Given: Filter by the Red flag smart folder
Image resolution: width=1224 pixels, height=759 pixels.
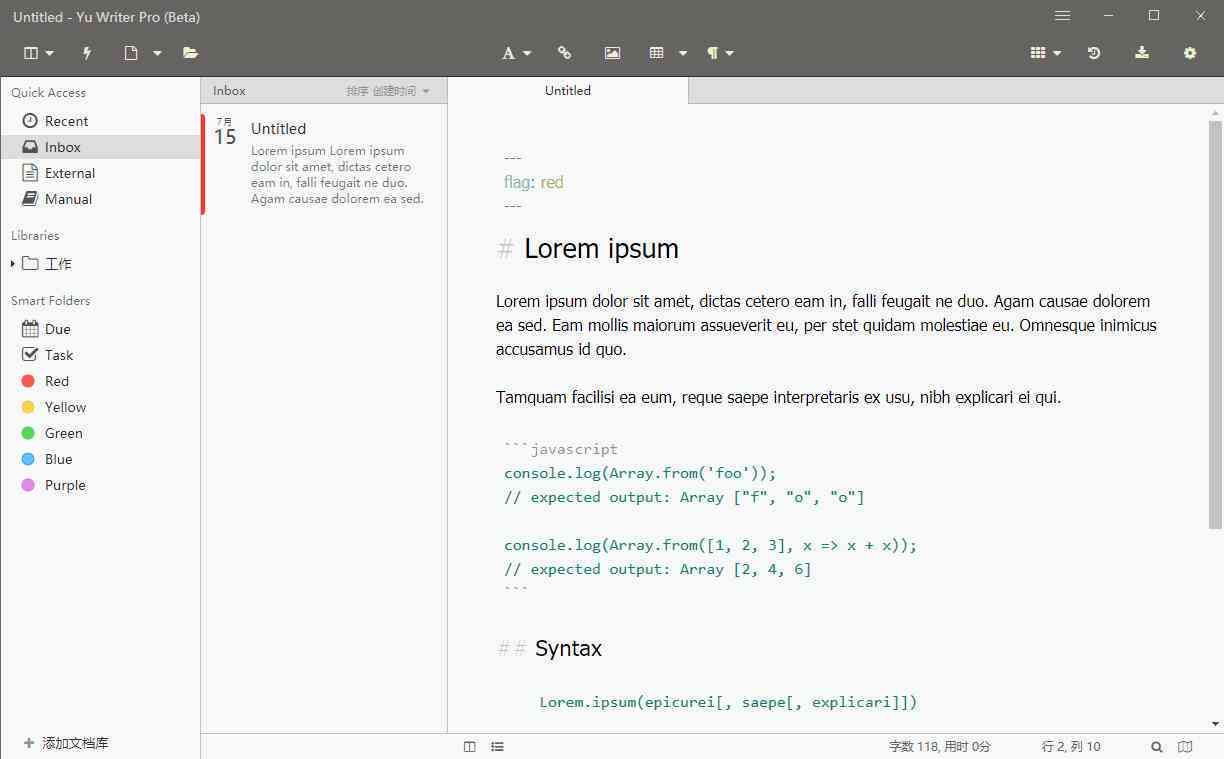Looking at the screenshot, I should 100,381.
